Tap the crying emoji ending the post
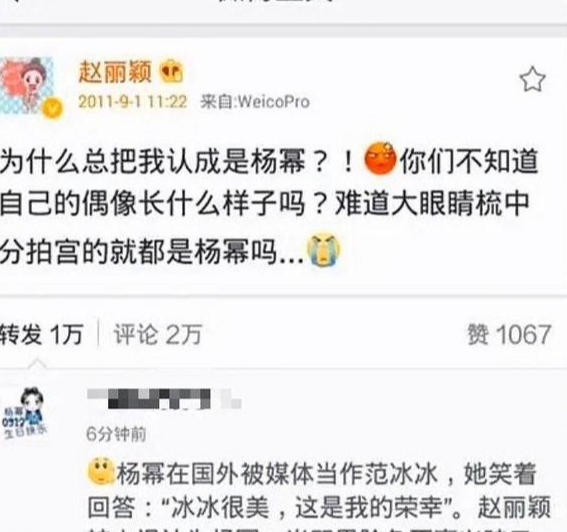Viewport: 567px width, 532px height. tap(323, 250)
